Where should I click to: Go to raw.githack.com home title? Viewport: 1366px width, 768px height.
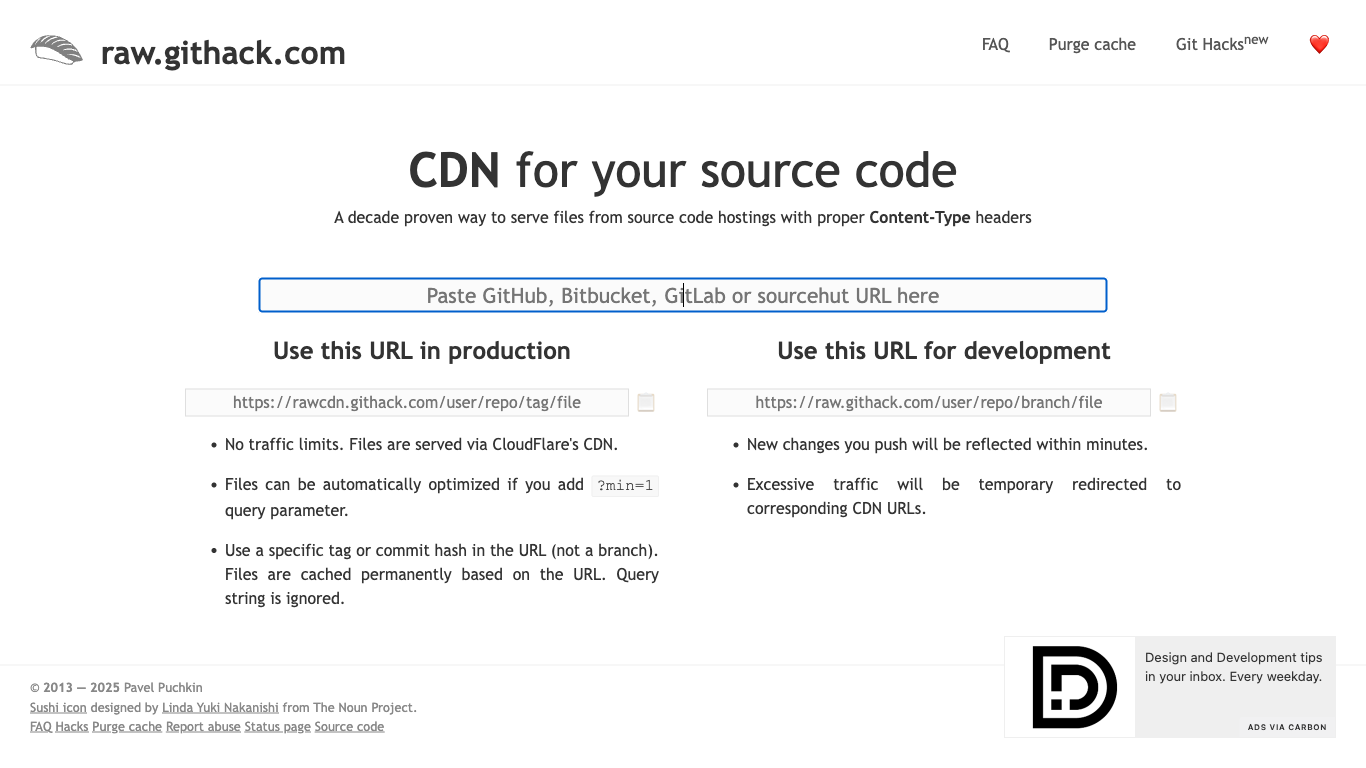[x=223, y=52]
